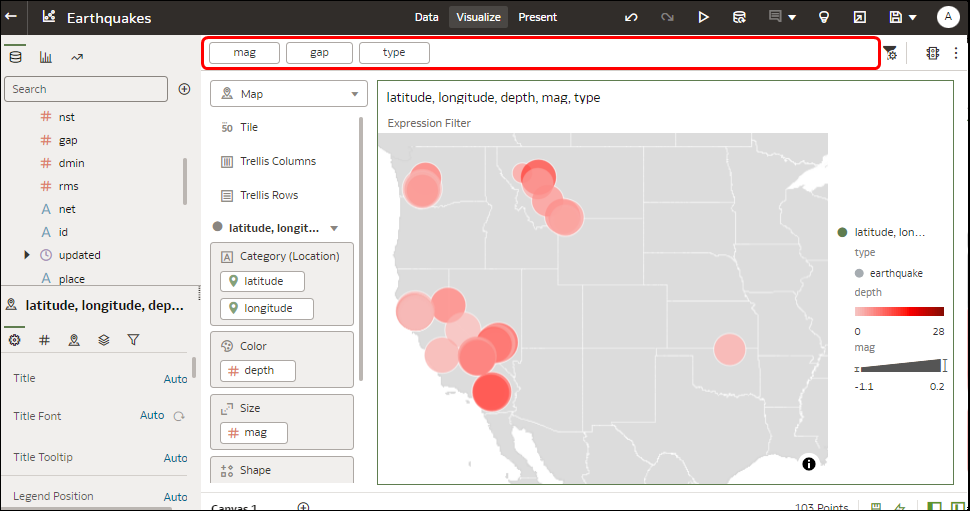
Task: Click the auto-apply data settings icon
Action: click(932, 53)
